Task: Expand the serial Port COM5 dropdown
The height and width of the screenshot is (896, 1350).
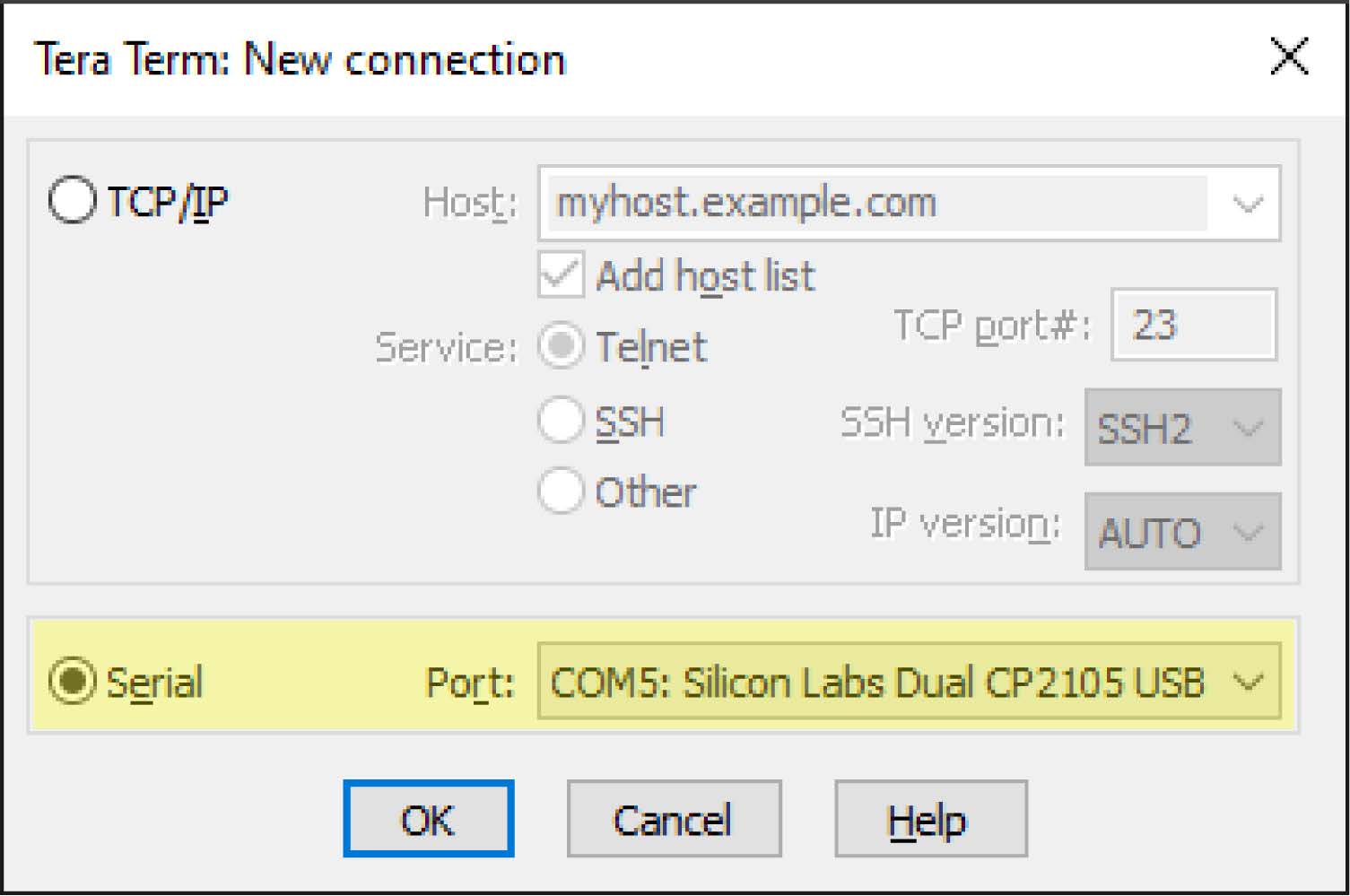Action: (1247, 683)
